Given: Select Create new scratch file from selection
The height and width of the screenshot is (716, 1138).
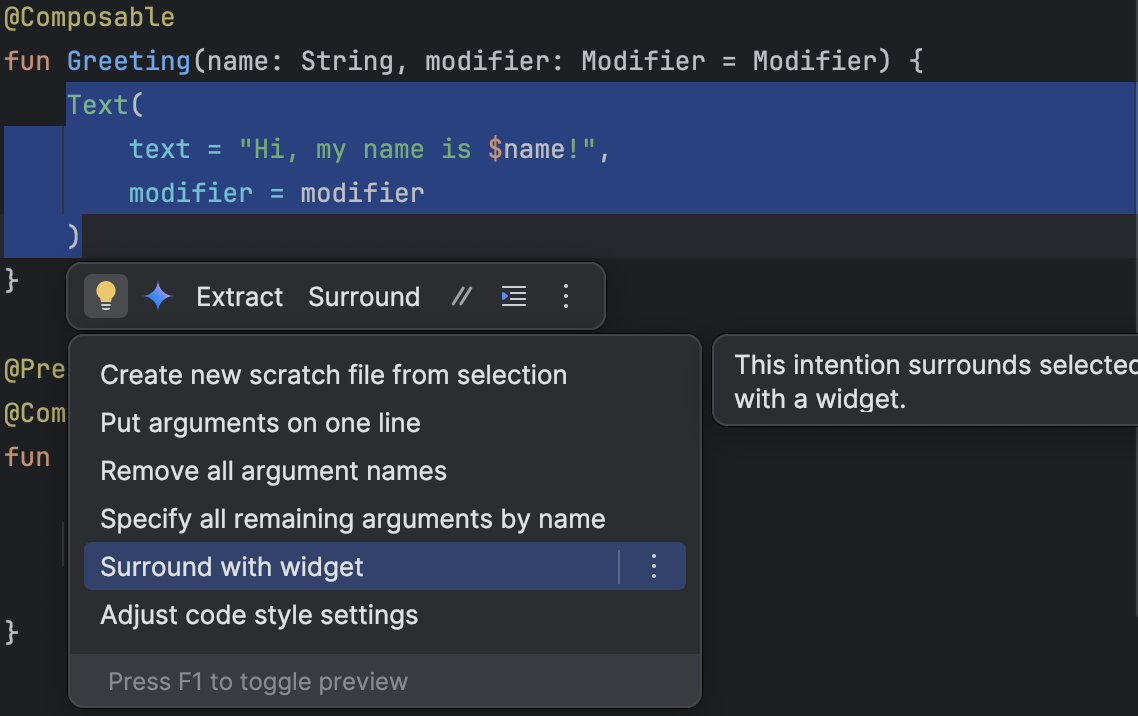Looking at the screenshot, I should click(x=333, y=375).
